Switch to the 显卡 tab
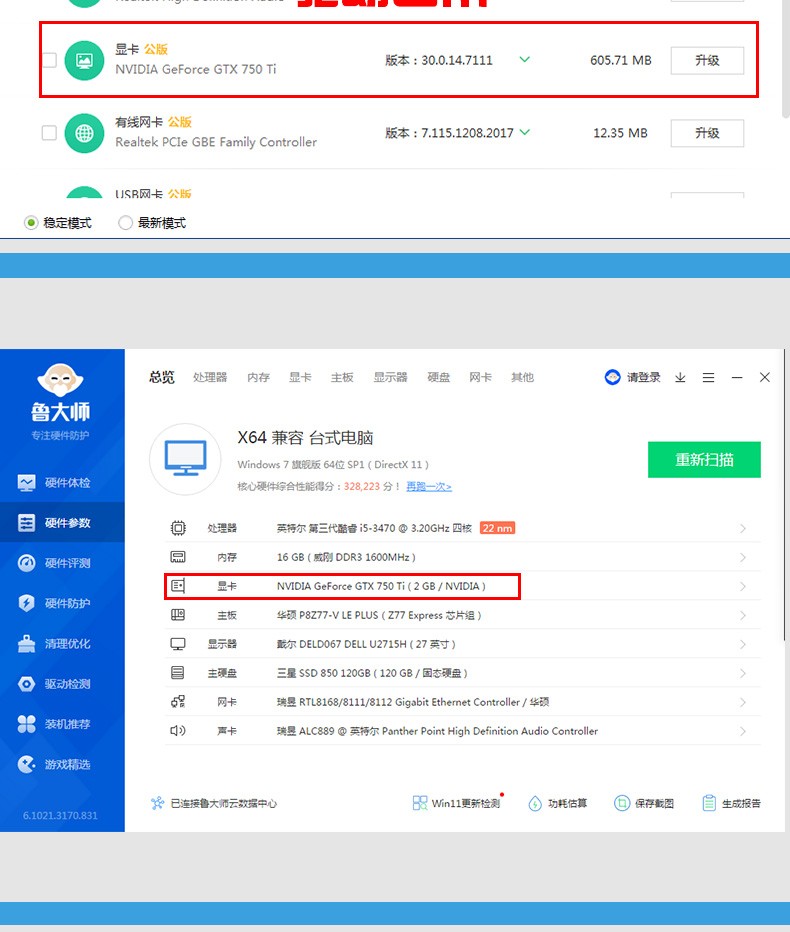This screenshot has height=932, width=790. pos(300,377)
